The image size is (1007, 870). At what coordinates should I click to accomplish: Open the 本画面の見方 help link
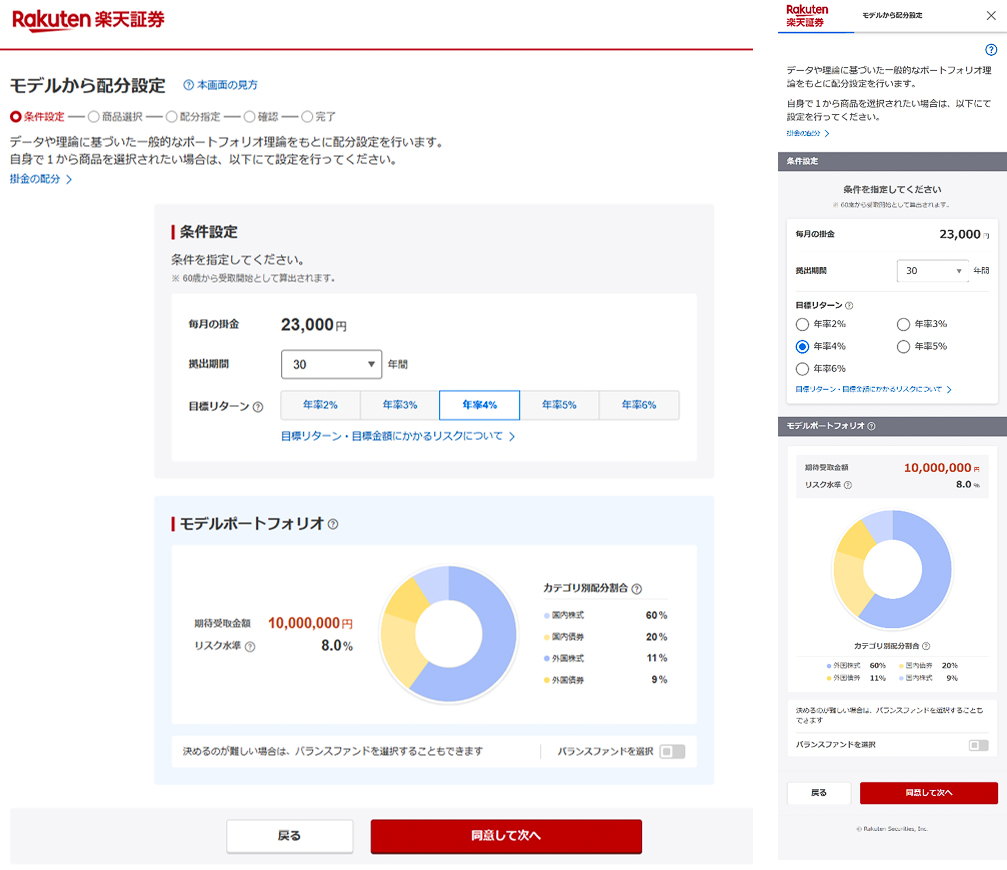[x=227, y=85]
